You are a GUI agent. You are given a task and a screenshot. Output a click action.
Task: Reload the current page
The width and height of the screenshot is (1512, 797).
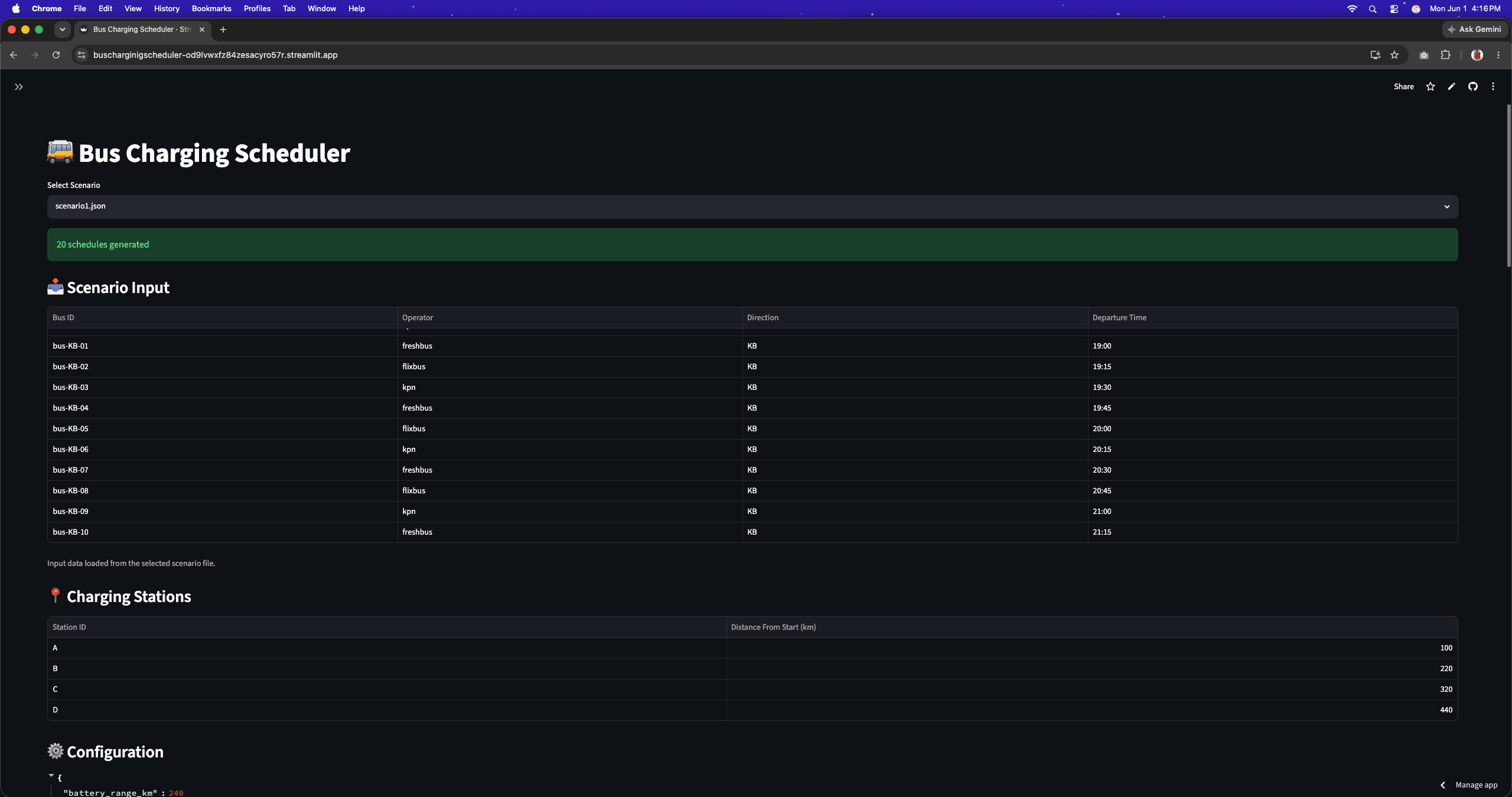(56, 55)
